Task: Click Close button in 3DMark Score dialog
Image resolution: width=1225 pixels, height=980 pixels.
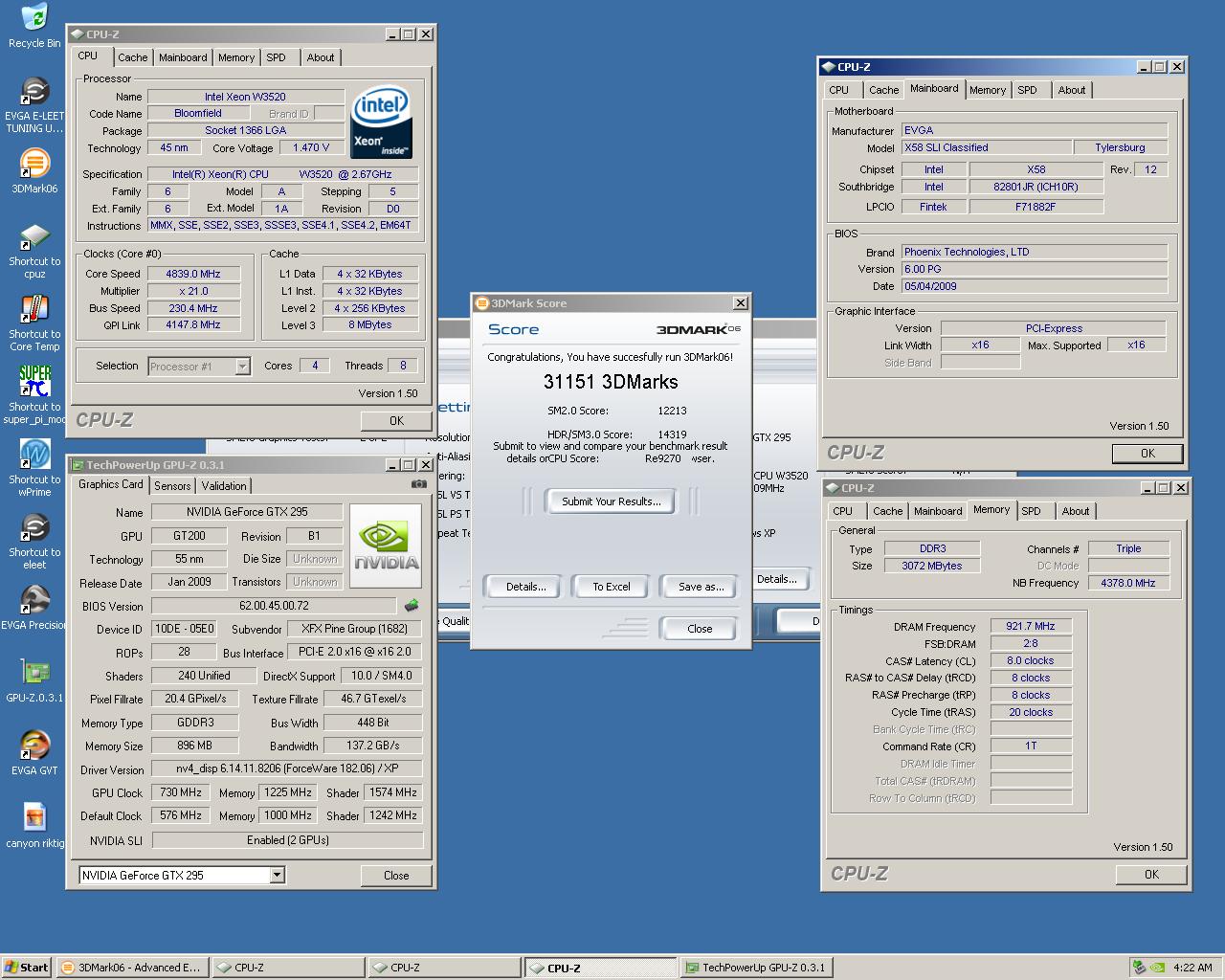Action: point(700,629)
